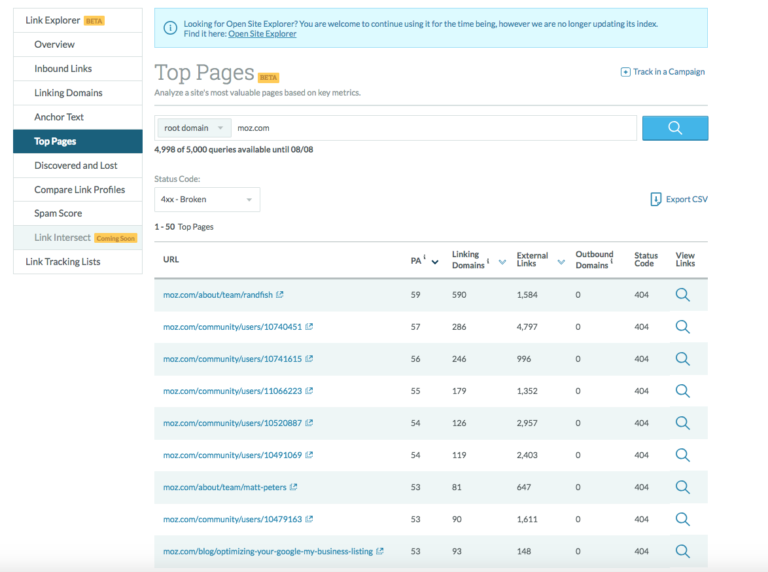Click External Links value 4,797

527,327
